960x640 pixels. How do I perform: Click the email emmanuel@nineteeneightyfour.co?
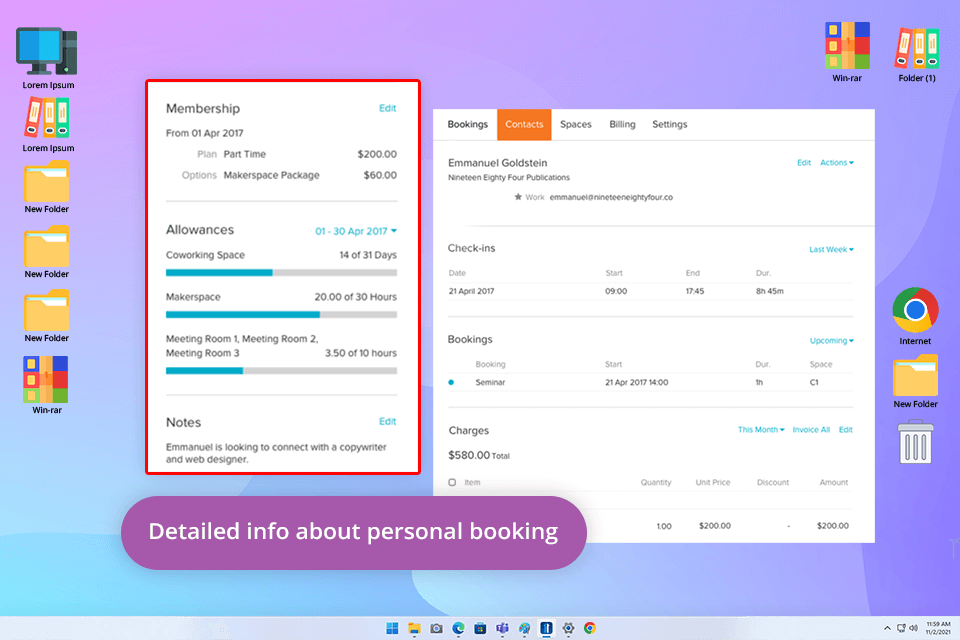pos(611,197)
